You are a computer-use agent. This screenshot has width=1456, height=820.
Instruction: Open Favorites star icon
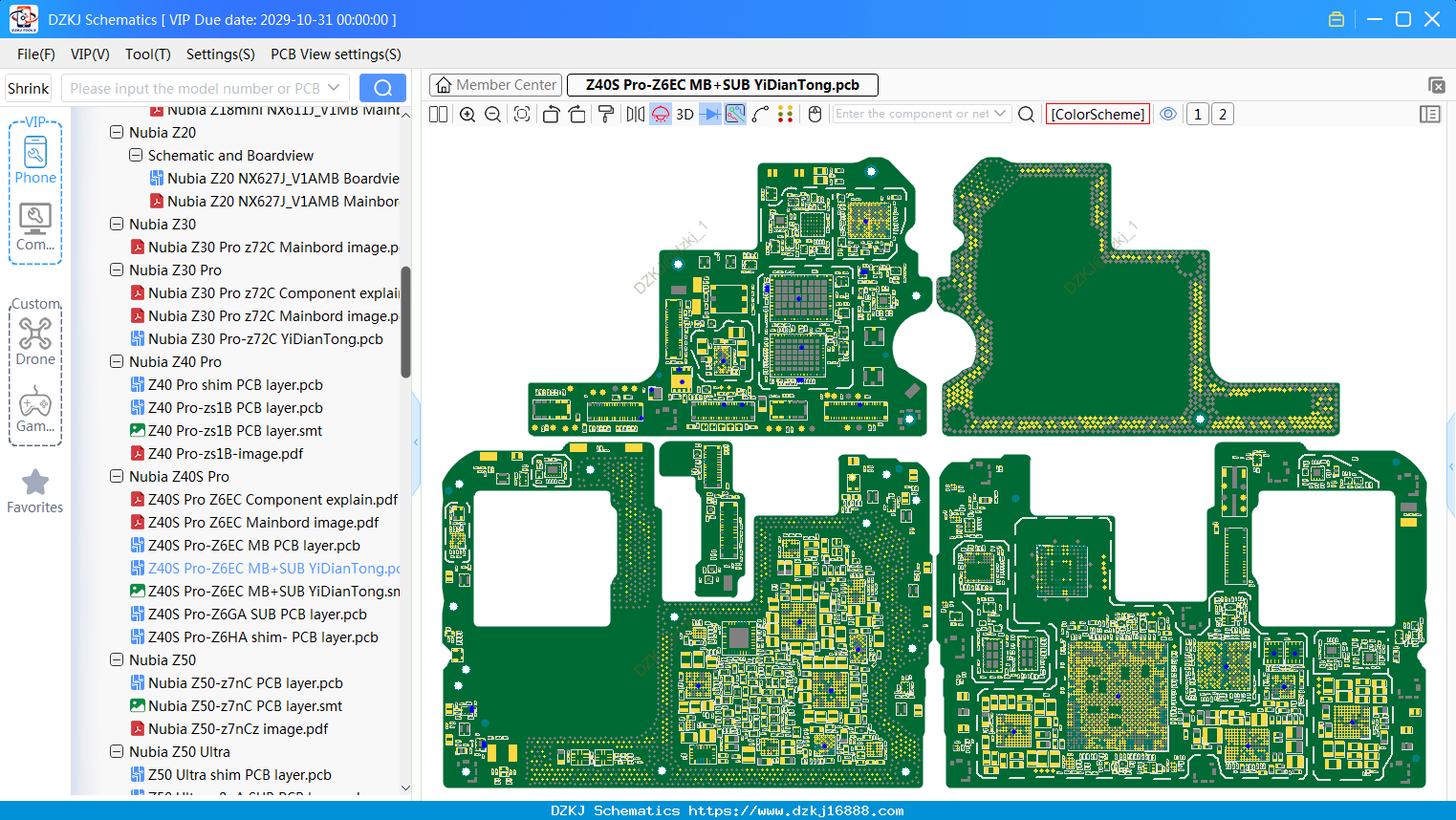pyautogui.click(x=35, y=491)
